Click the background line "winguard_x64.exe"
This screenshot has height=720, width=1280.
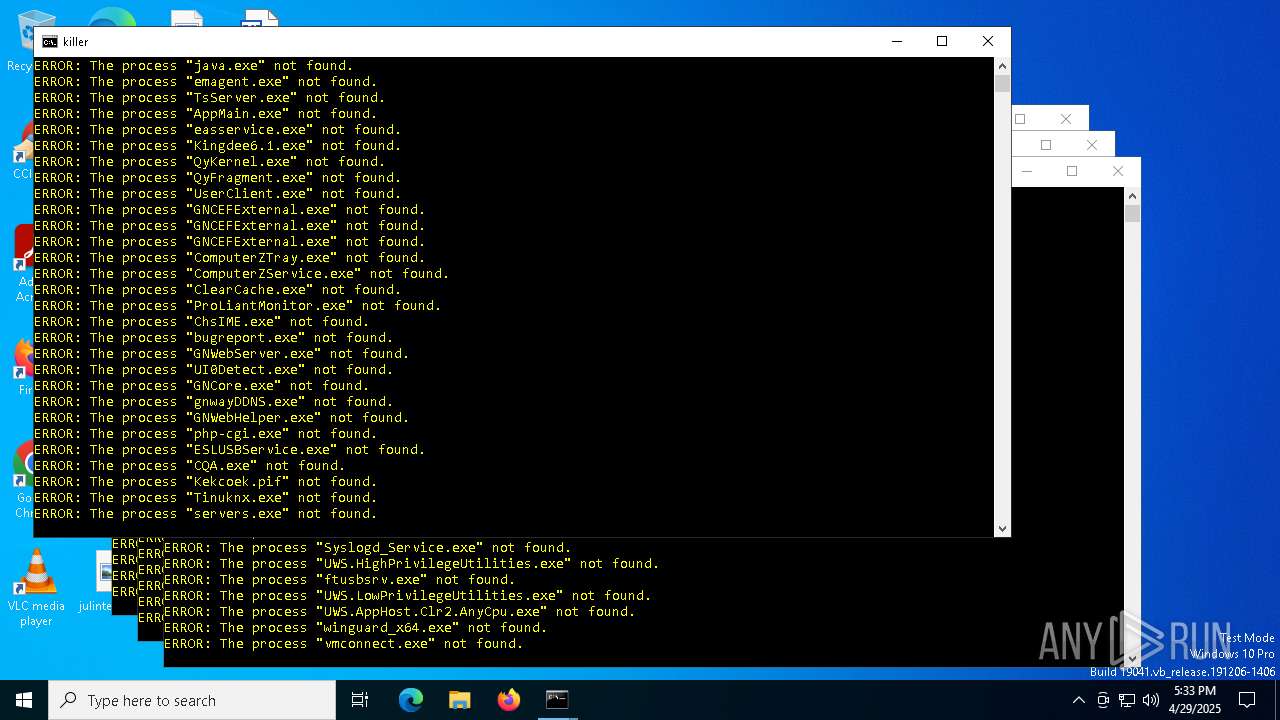pos(356,628)
